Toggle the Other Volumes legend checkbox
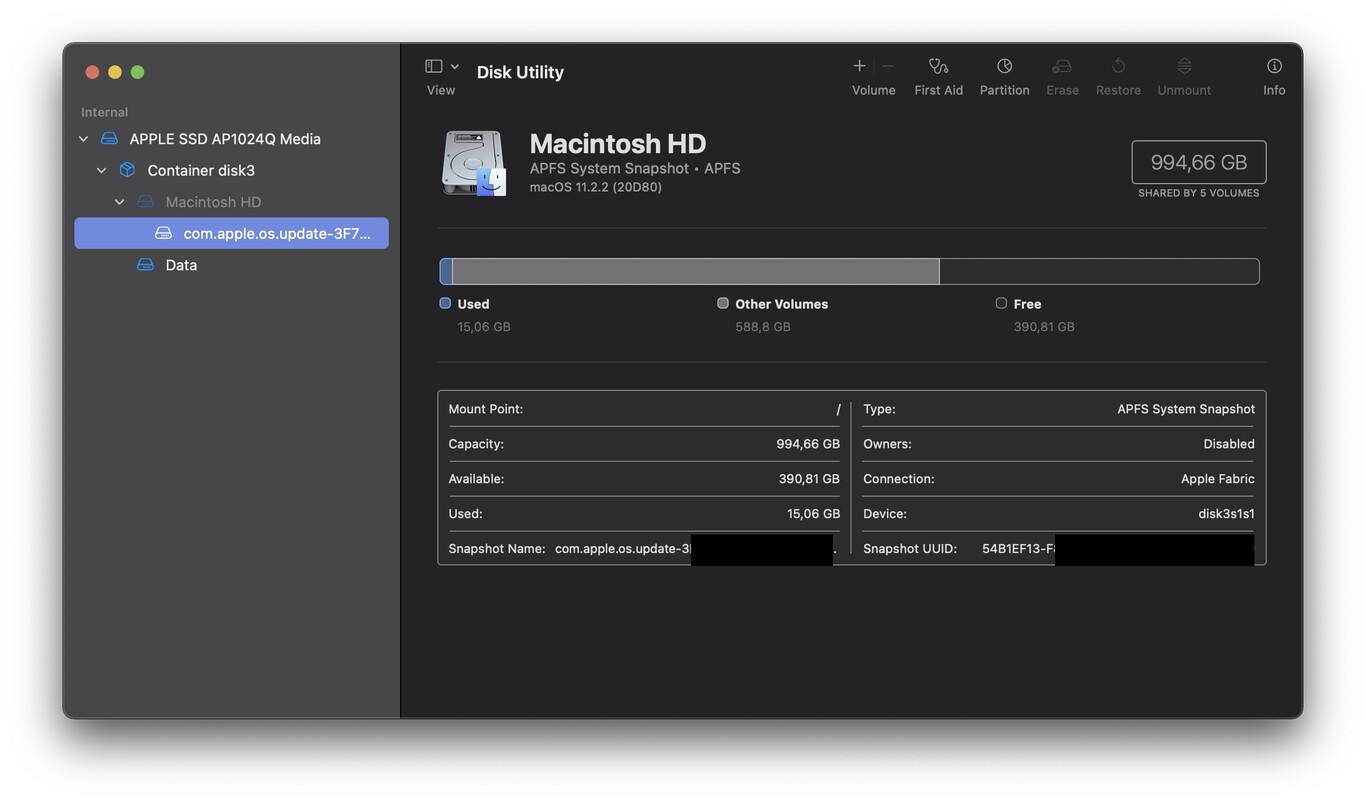The width and height of the screenshot is (1366, 802). [722, 303]
